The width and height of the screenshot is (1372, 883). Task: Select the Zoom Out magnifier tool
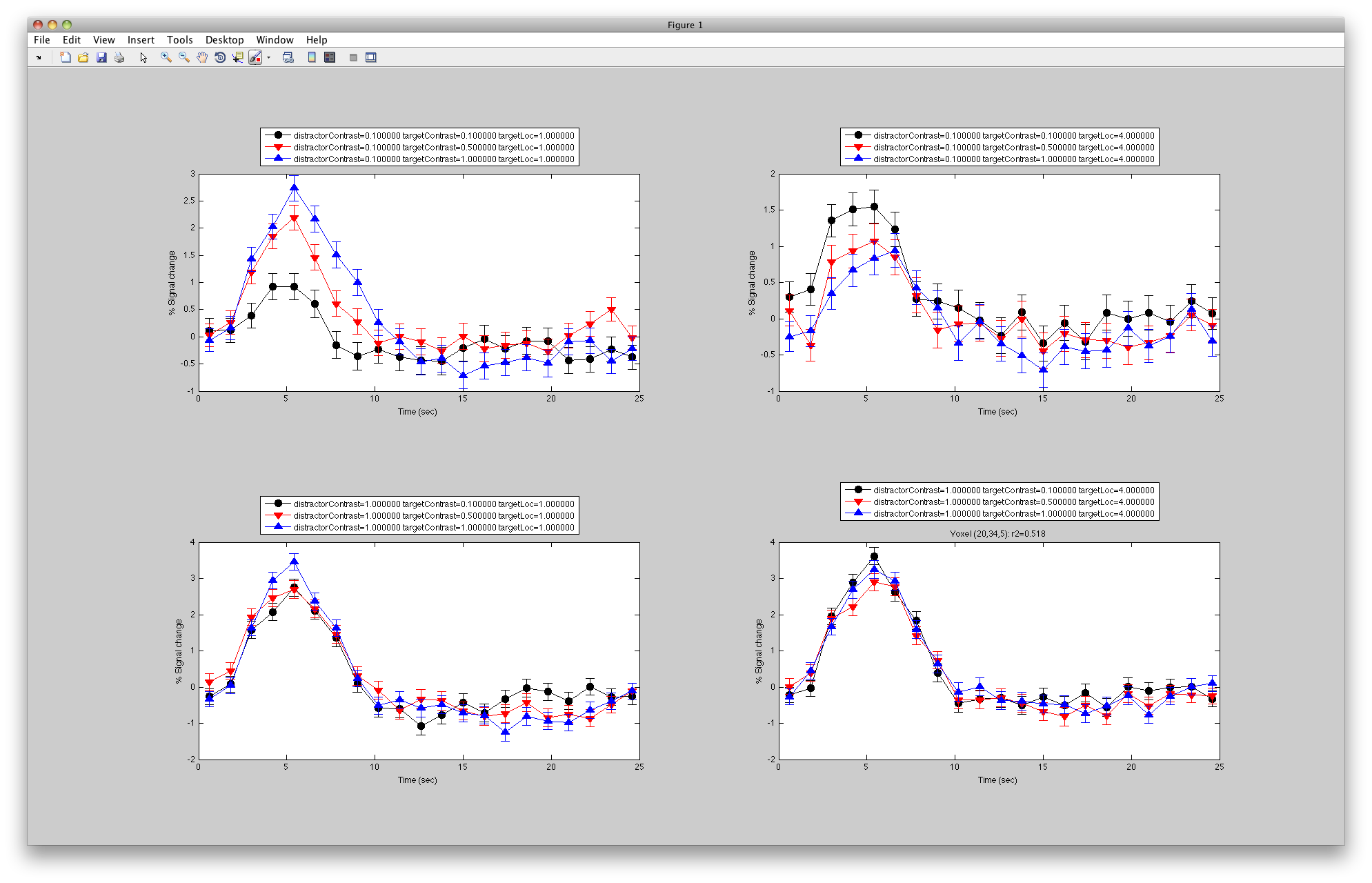[184, 57]
